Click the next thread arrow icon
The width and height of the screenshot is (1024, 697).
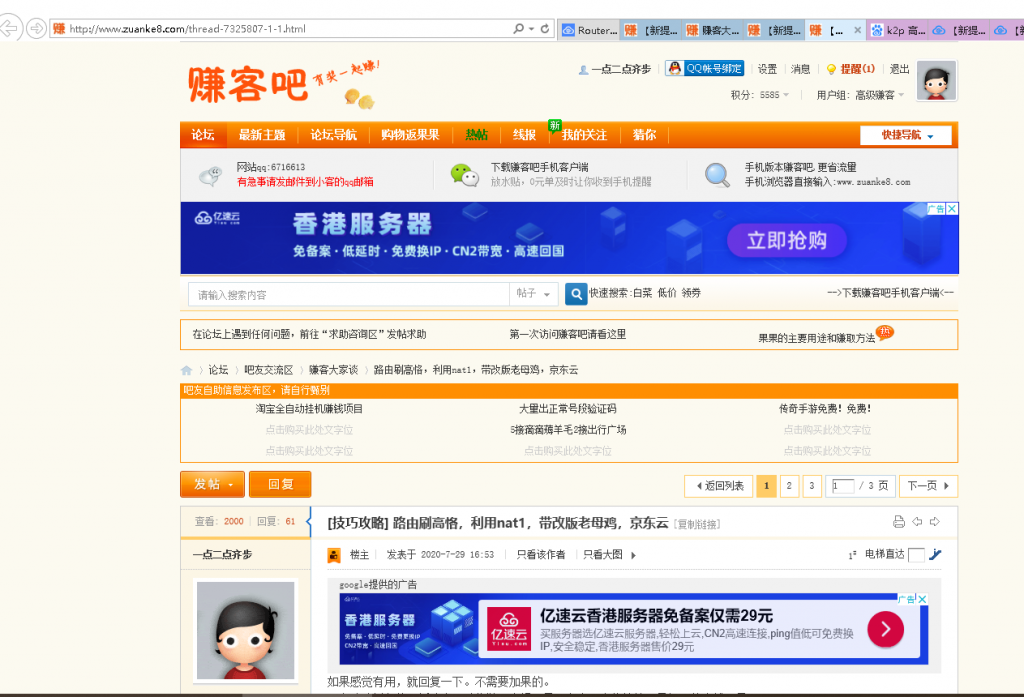click(935, 521)
